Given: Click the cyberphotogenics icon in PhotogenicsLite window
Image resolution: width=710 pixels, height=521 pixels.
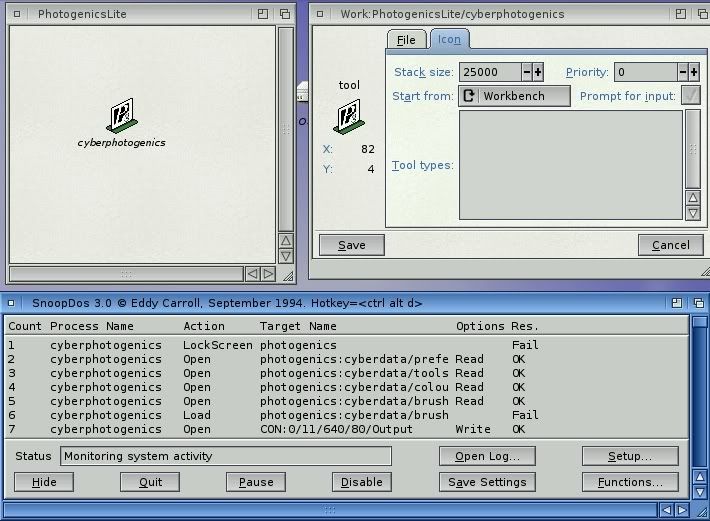Looking at the screenshot, I should click(x=122, y=116).
